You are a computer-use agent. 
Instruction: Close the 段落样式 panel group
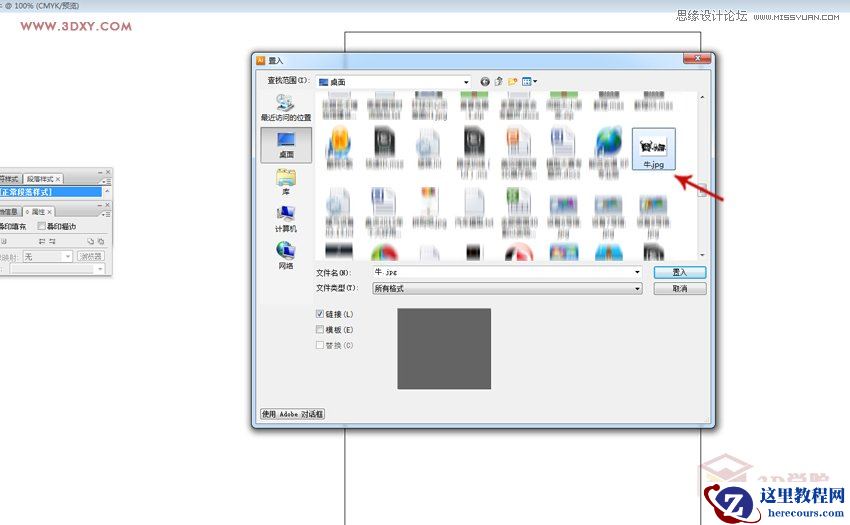click(107, 172)
